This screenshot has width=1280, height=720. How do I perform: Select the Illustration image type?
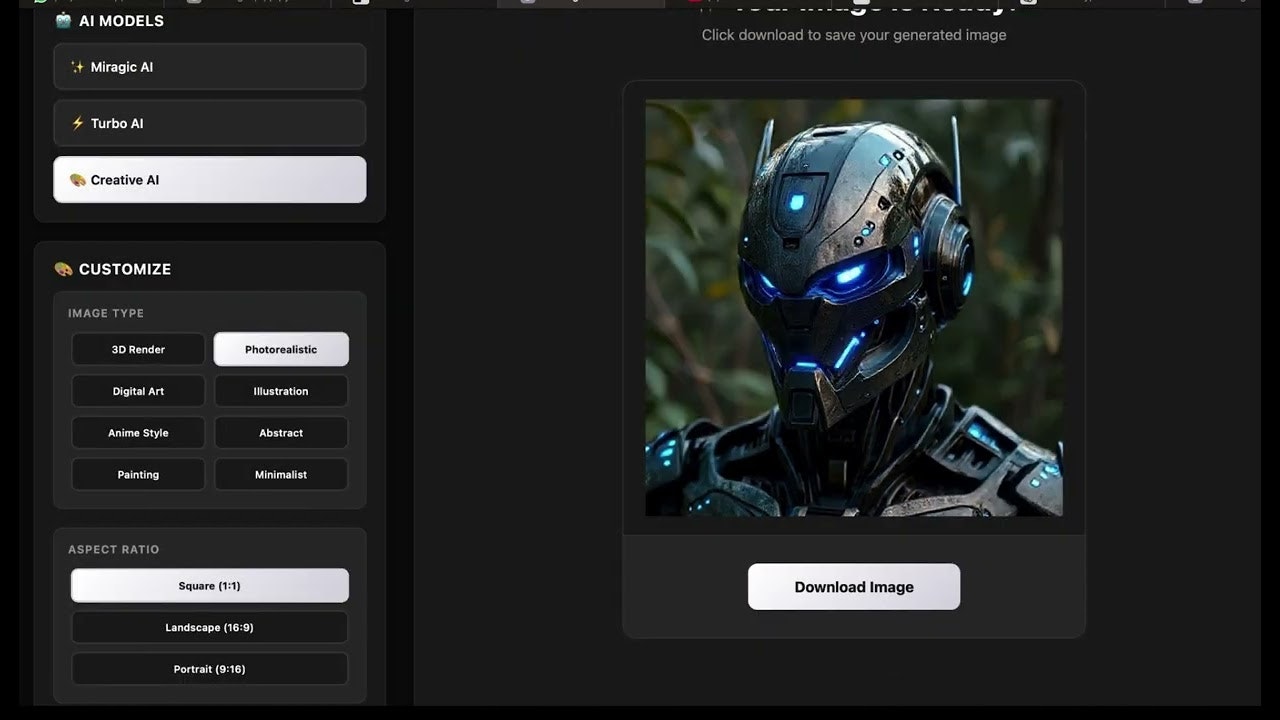281,391
